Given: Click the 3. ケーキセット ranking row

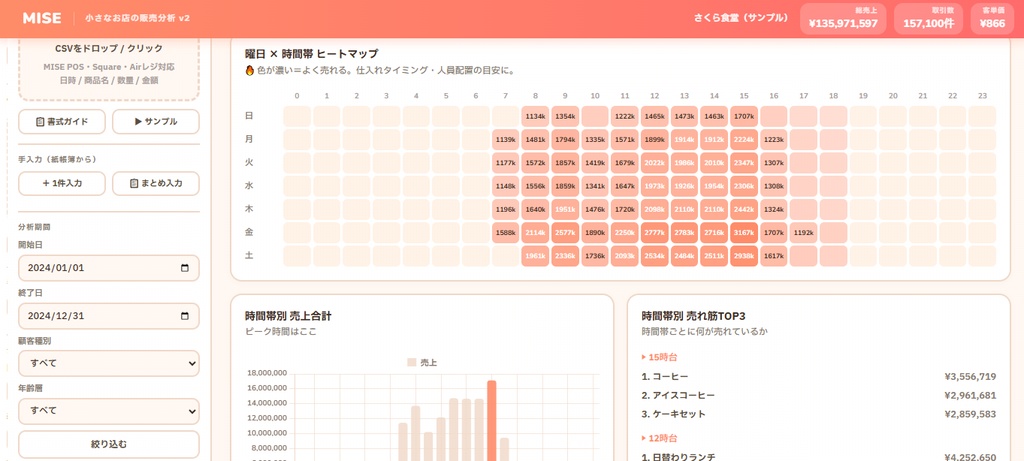Looking at the screenshot, I should 819,414.
